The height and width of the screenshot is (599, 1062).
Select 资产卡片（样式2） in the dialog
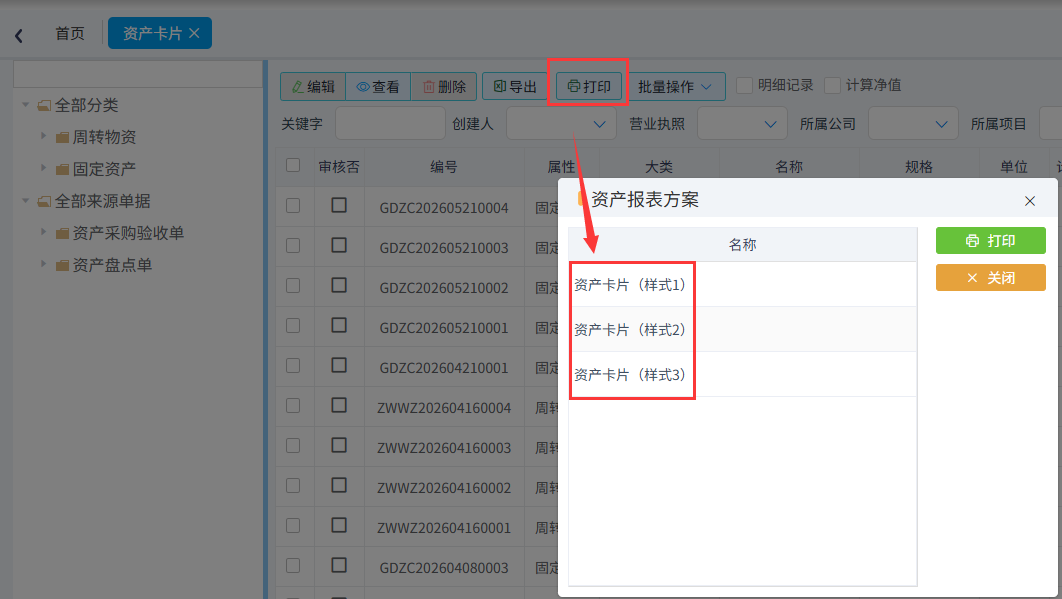742,329
